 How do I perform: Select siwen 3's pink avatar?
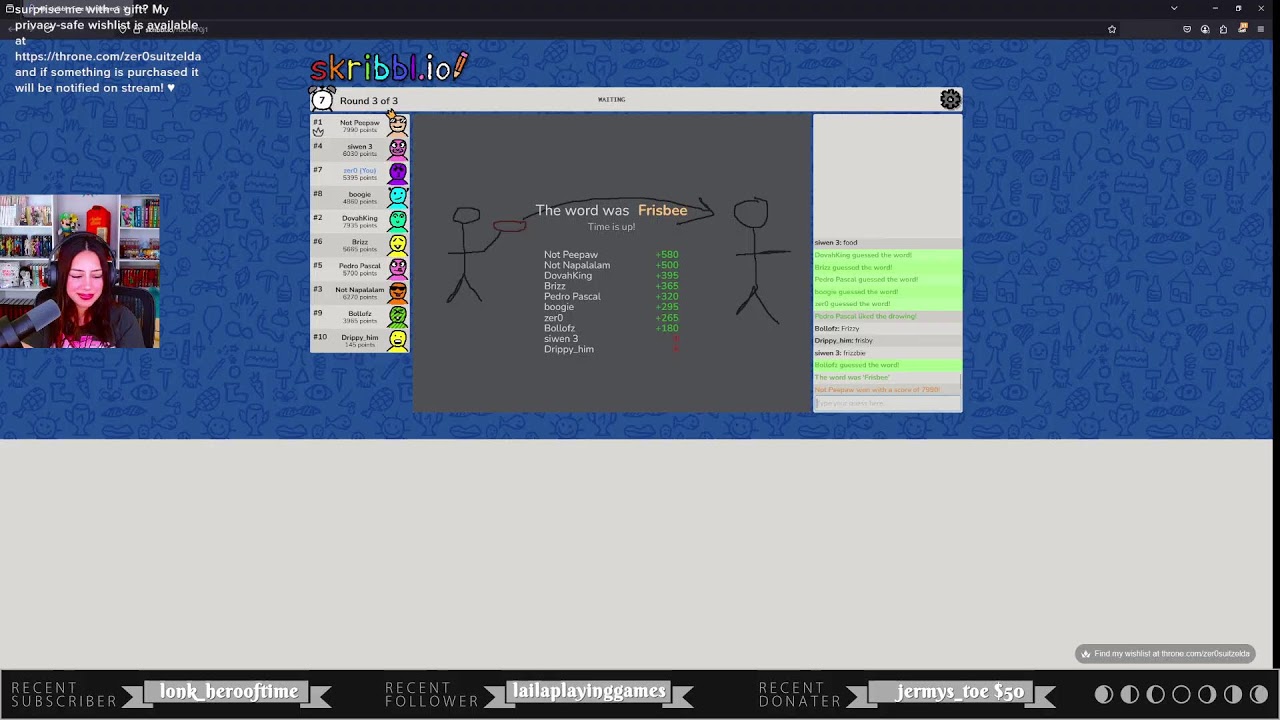[398, 150]
